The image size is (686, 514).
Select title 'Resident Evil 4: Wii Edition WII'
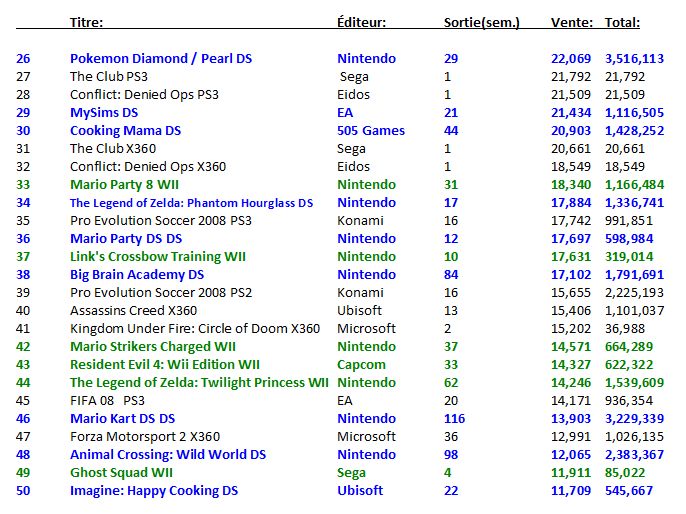tap(165, 365)
